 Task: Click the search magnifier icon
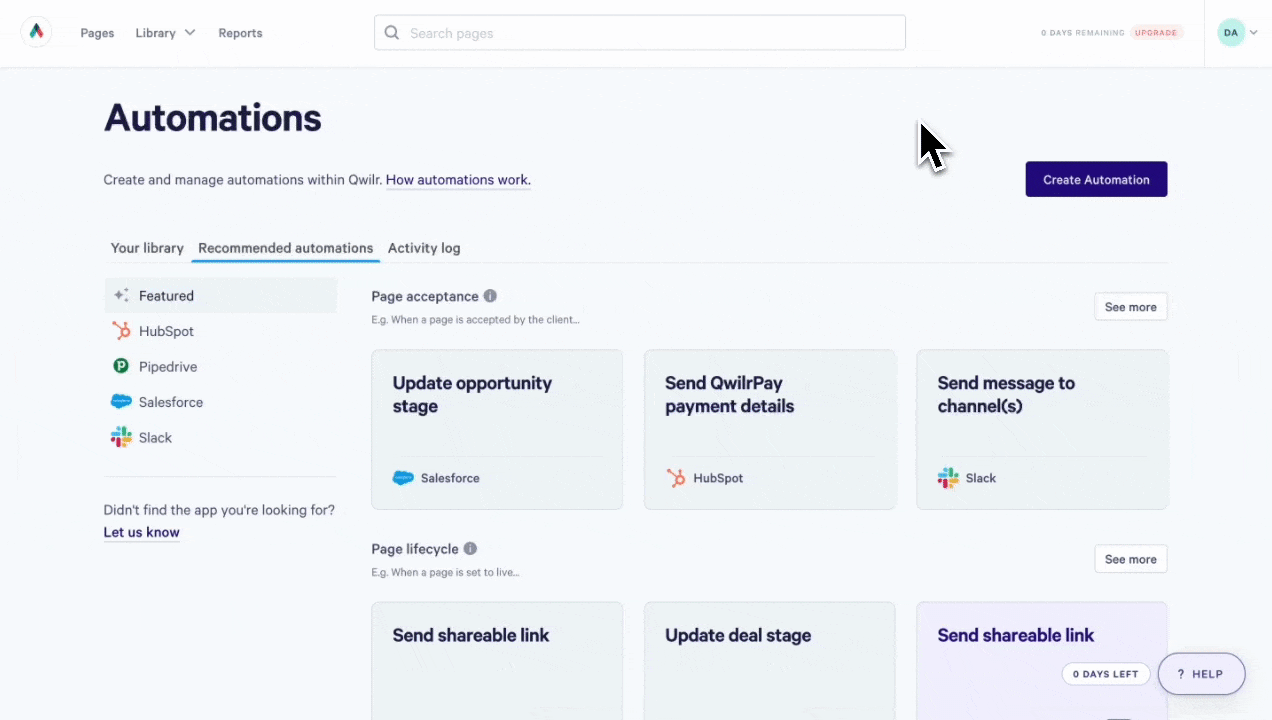coord(391,32)
